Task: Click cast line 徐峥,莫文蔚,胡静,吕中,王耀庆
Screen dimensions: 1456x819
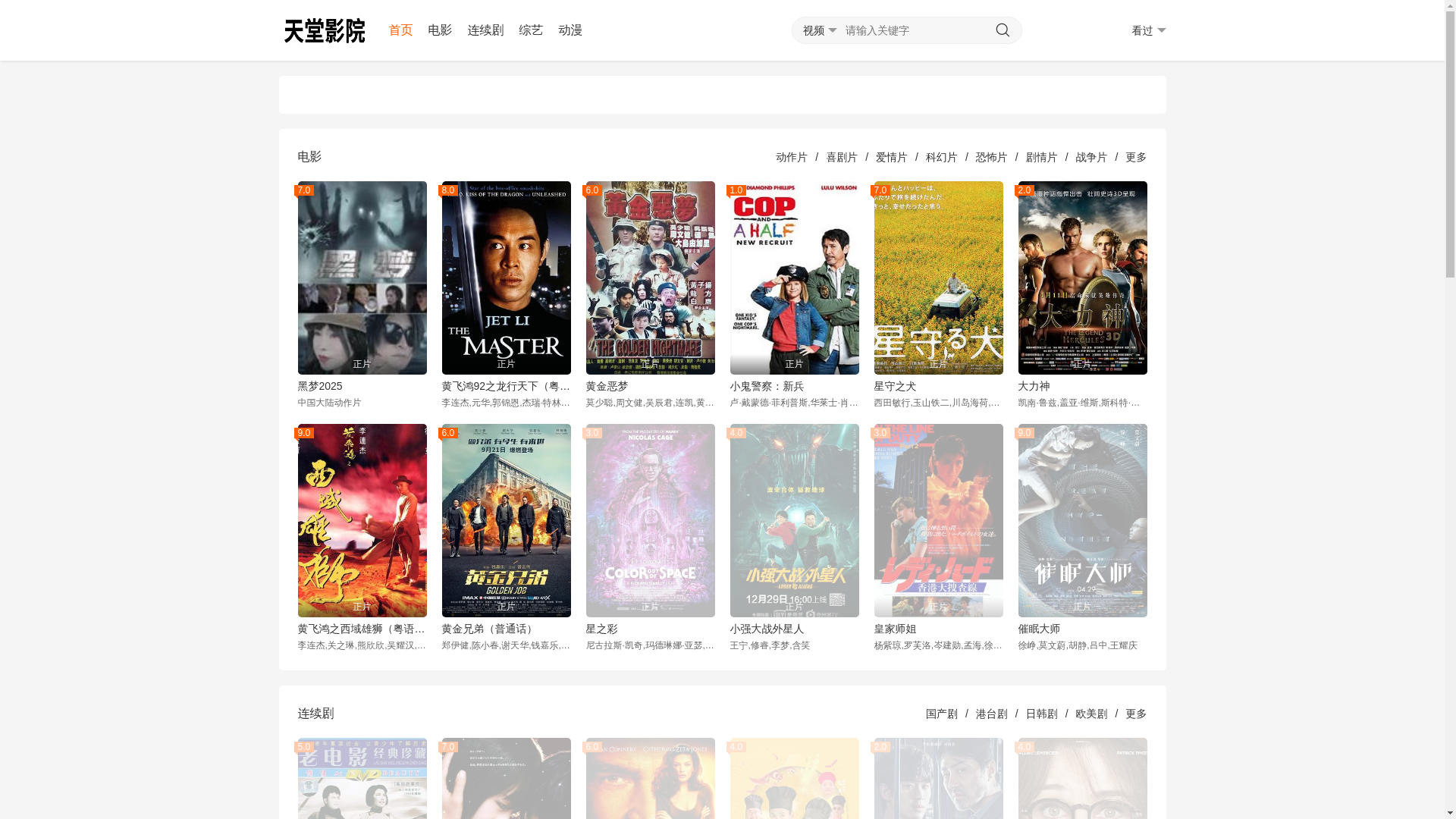Action: pyautogui.click(x=1078, y=645)
